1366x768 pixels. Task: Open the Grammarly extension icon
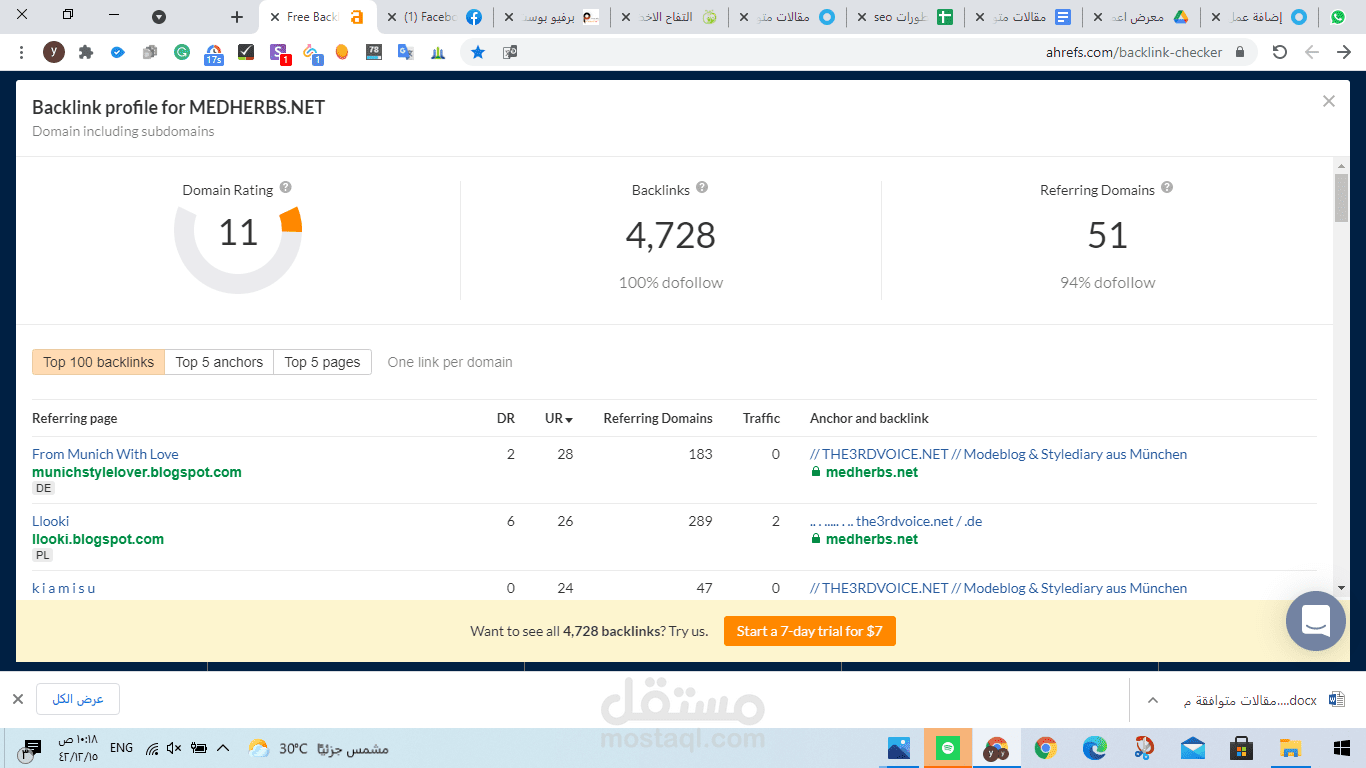(x=182, y=51)
